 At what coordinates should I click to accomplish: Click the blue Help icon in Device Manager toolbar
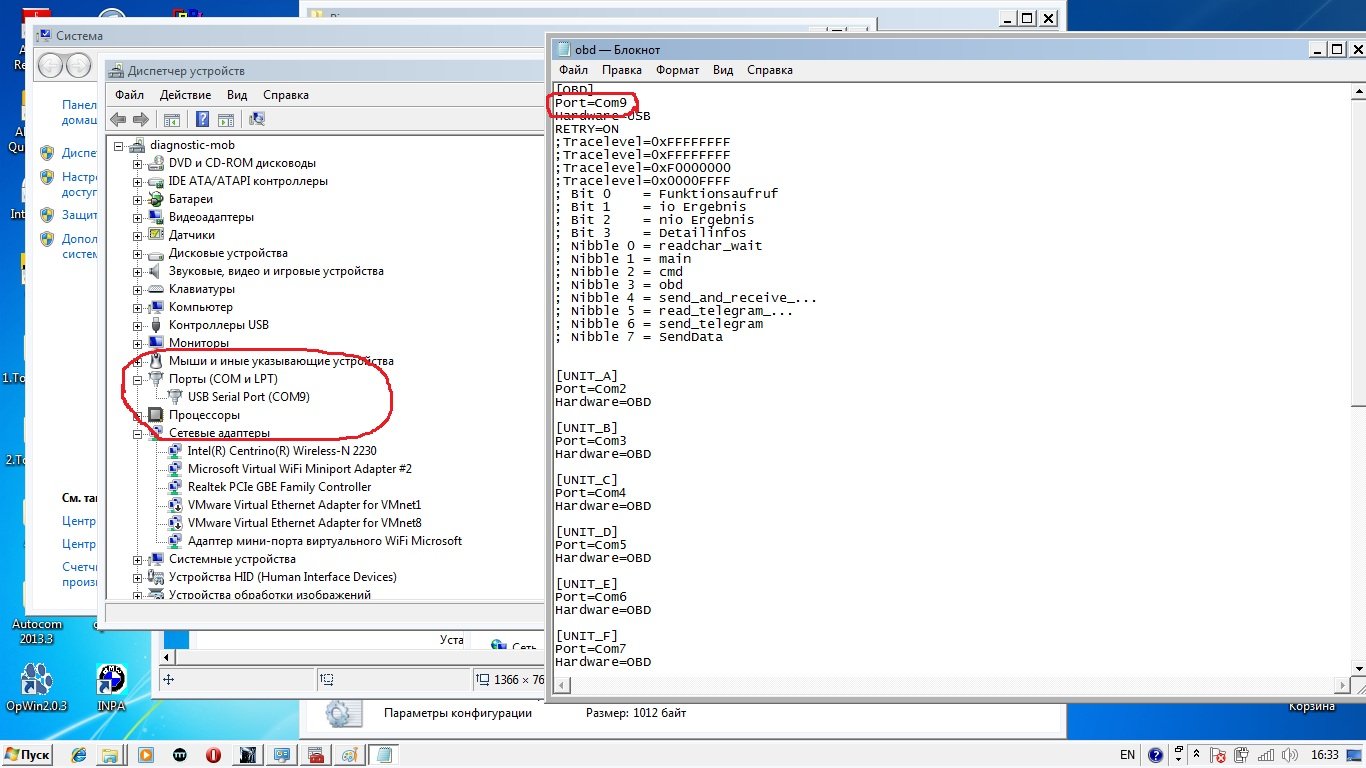point(202,120)
